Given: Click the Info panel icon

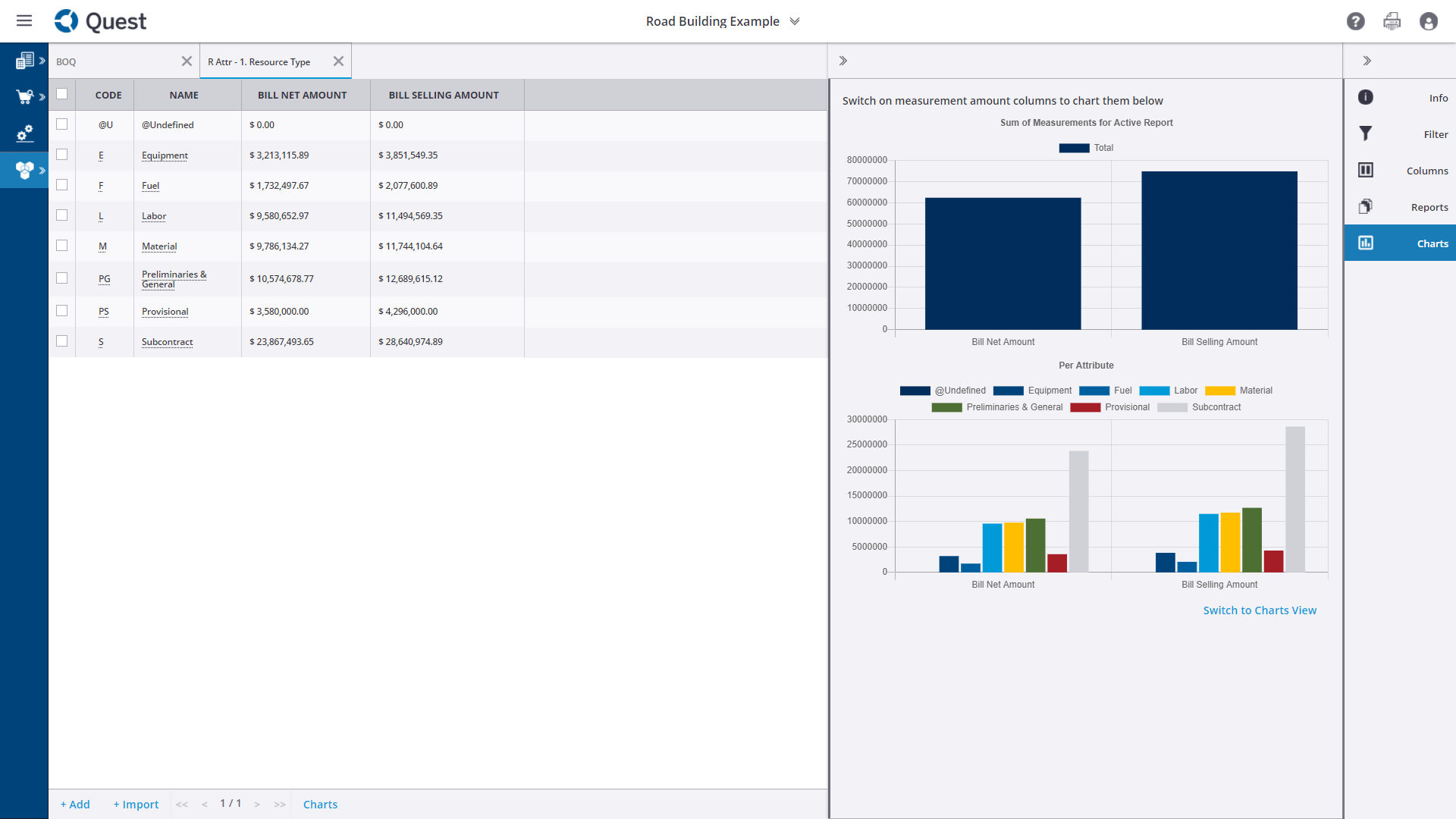Looking at the screenshot, I should tap(1365, 98).
